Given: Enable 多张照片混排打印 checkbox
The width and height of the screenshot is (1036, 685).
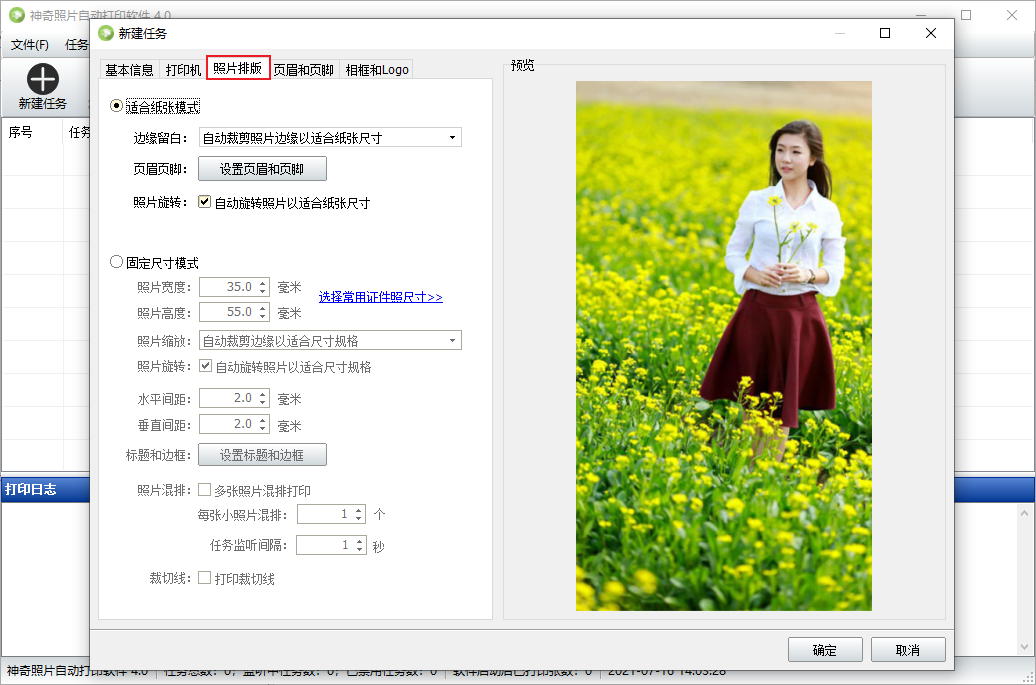Looking at the screenshot, I should tap(205, 491).
